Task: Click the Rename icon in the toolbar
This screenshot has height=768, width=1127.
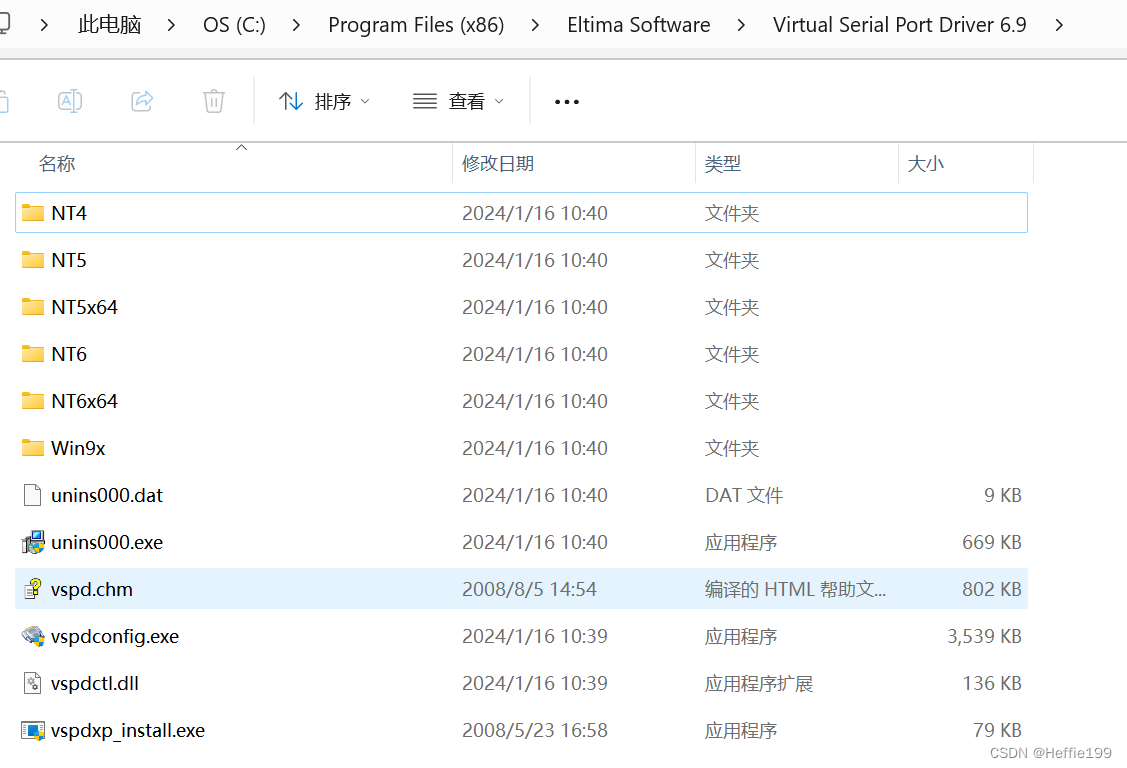Action: coord(70,100)
